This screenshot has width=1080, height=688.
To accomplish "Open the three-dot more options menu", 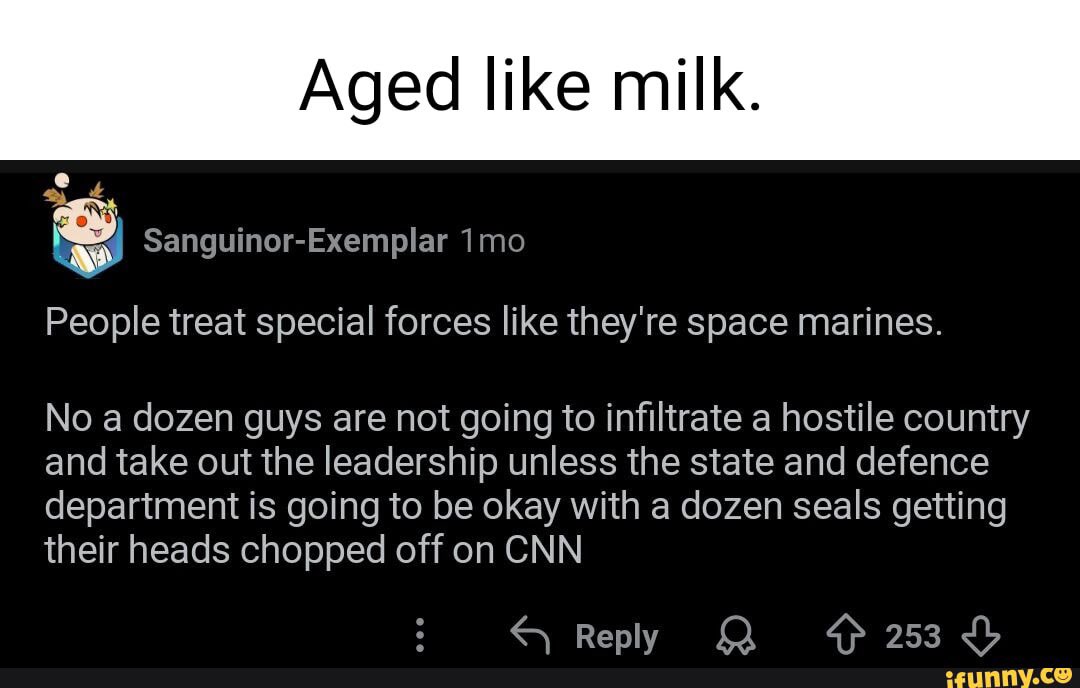I will pyautogui.click(x=421, y=636).
